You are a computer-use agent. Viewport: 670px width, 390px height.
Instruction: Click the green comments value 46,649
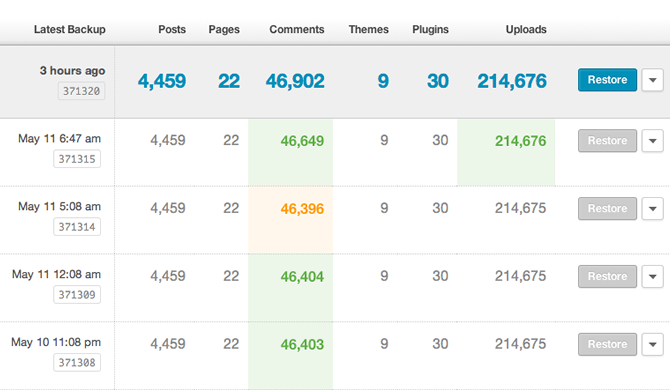[302, 141]
